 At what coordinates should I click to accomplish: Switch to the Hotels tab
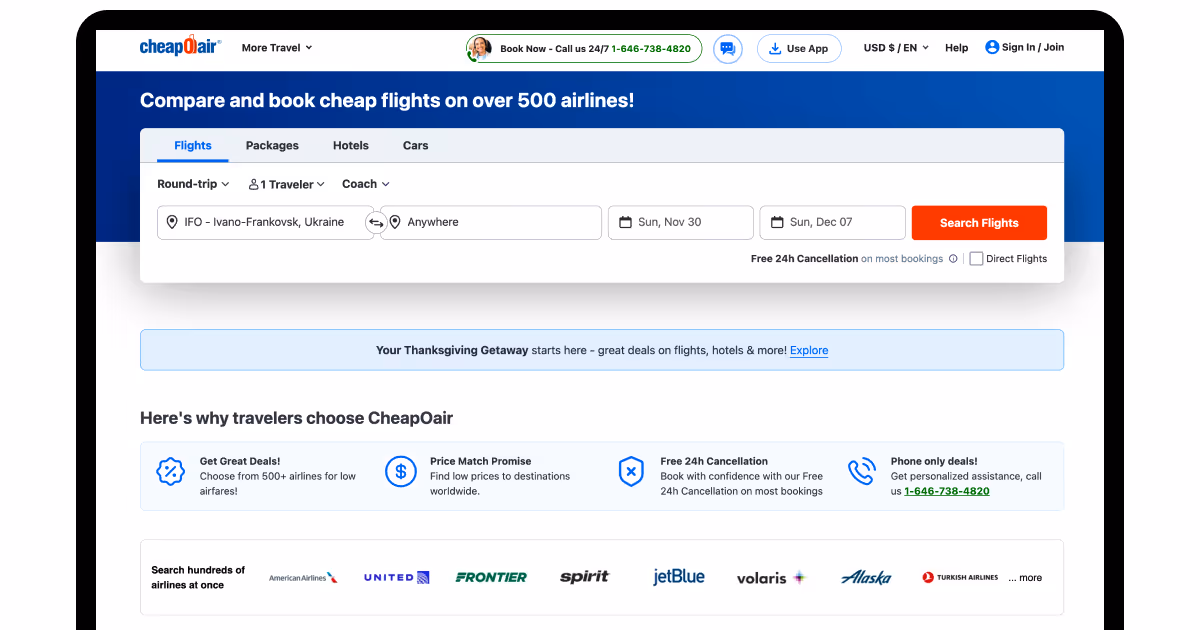pyautogui.click(x=350, y=145)
